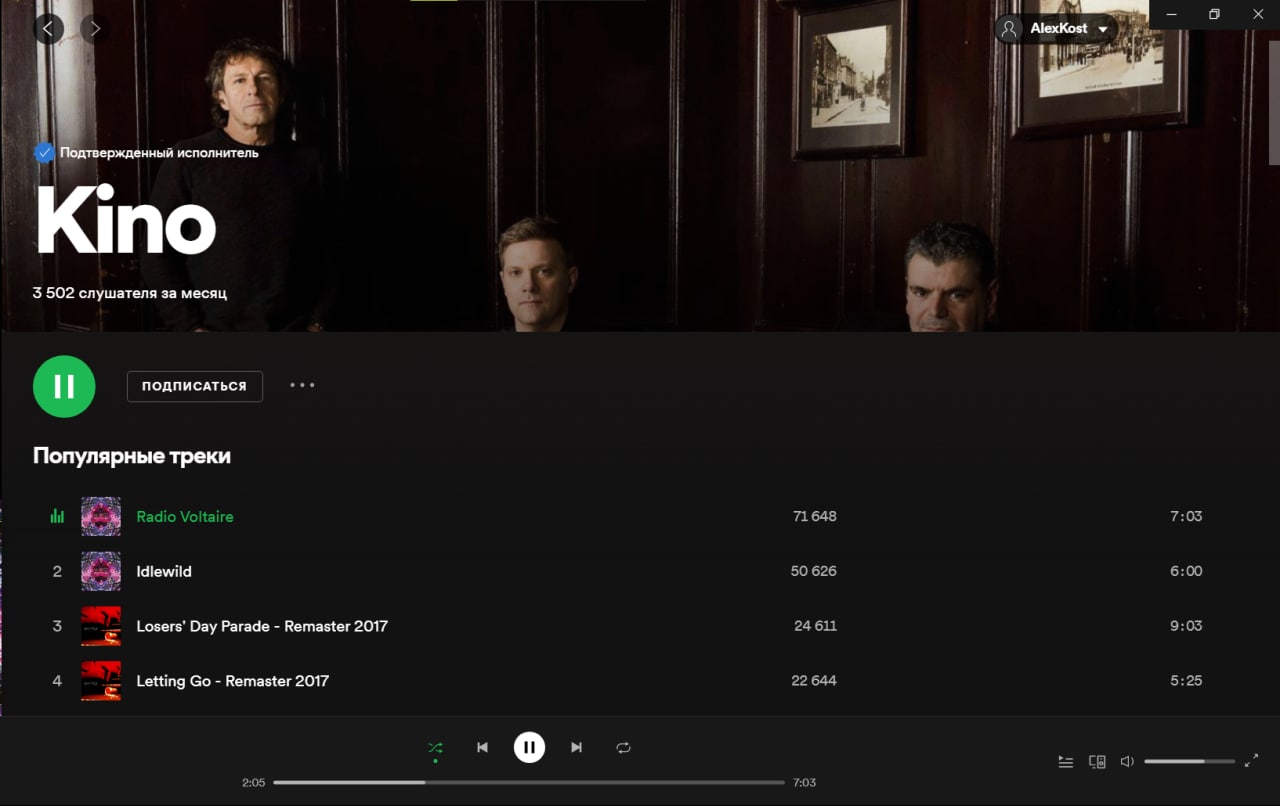Pause the artist with the big green button
Image resolution: width=1280 pixels, height=806 pixels.
pos(64,386)
